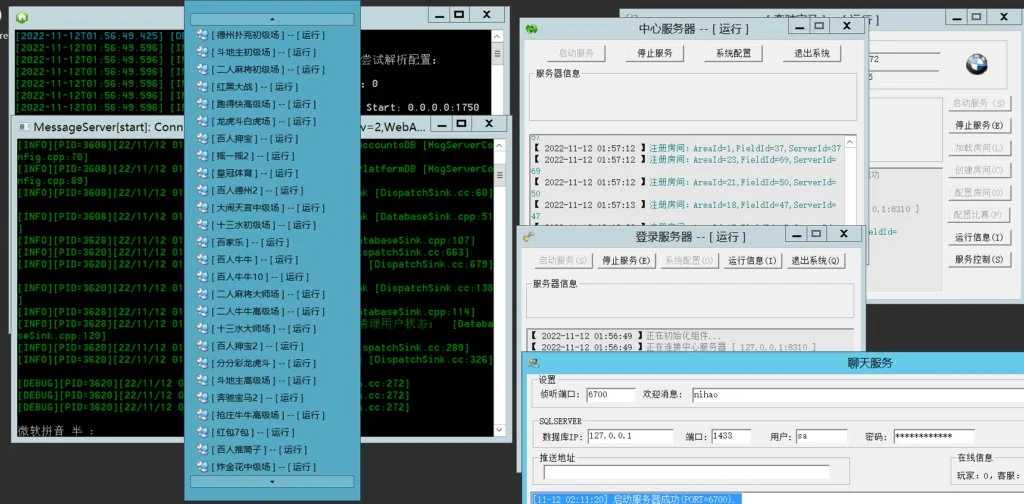
Task: Open 系统配置 in 中心服务器 window
Action: click(733, 54)
